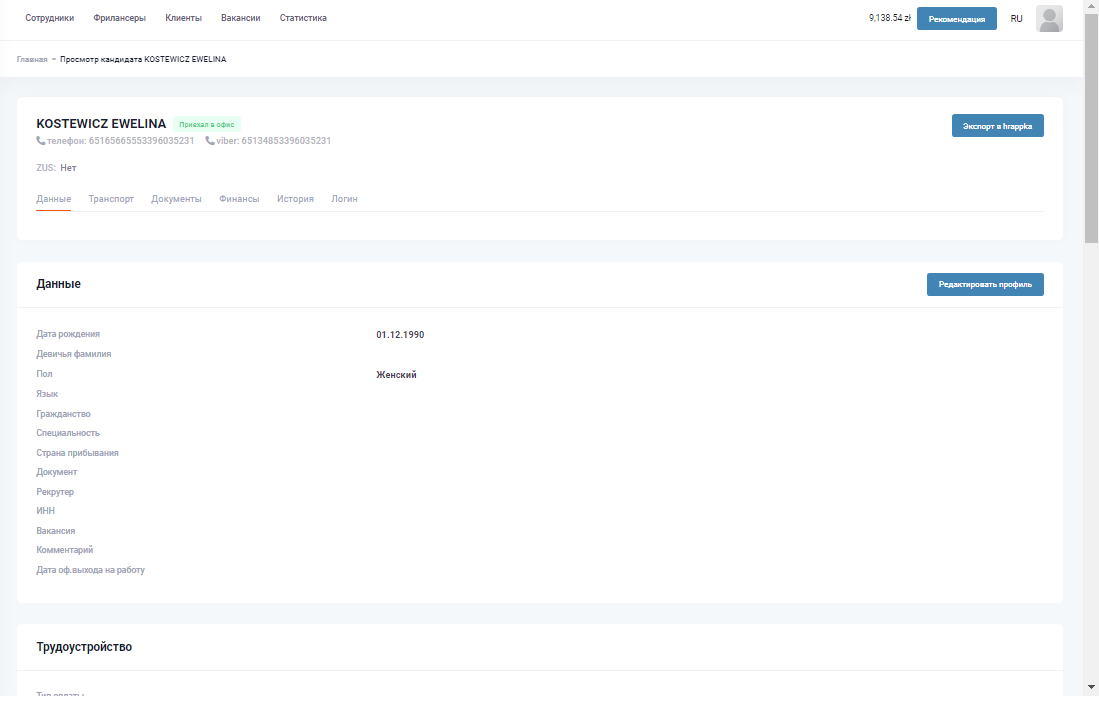Click the viber phone icon
The image size is (1099, 718).
[210, 141]
